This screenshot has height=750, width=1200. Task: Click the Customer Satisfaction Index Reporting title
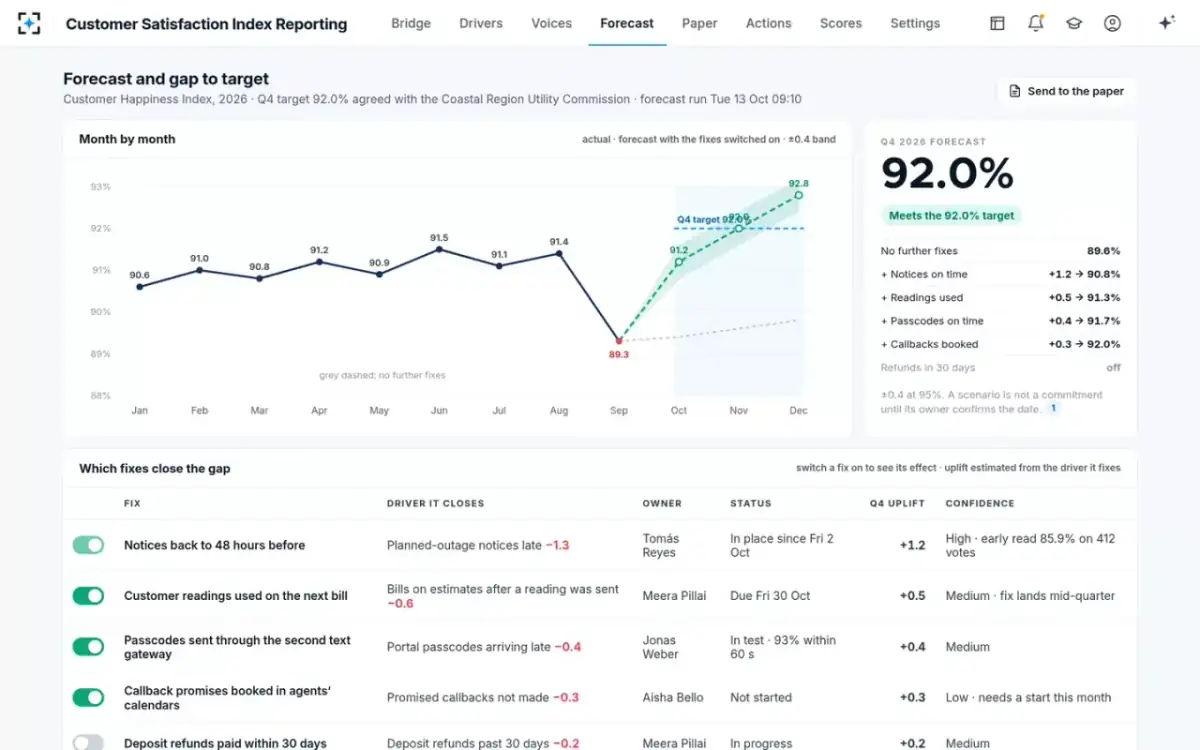click(207, 24)
